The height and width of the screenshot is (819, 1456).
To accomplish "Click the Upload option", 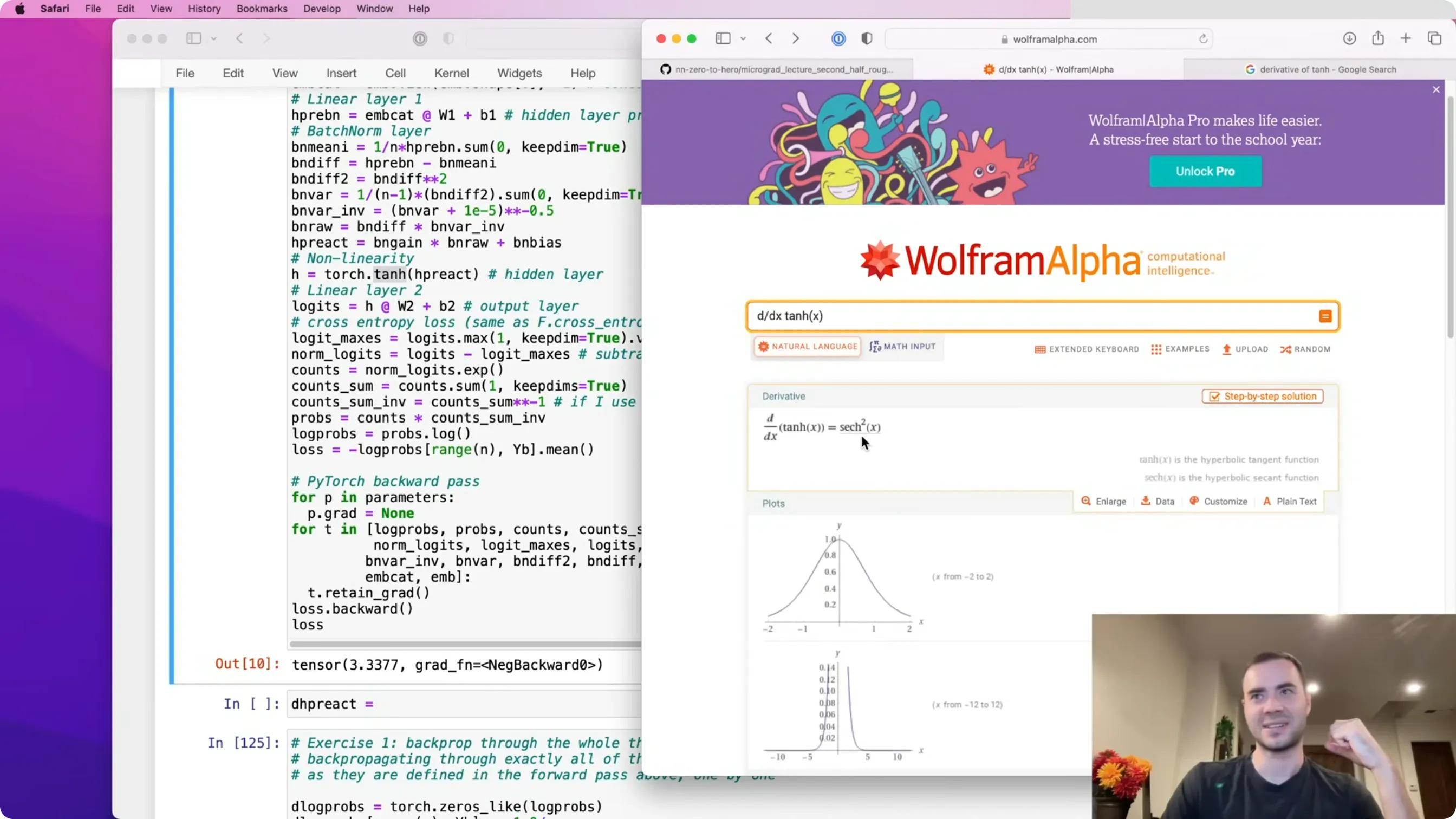I will point(1245,349).
